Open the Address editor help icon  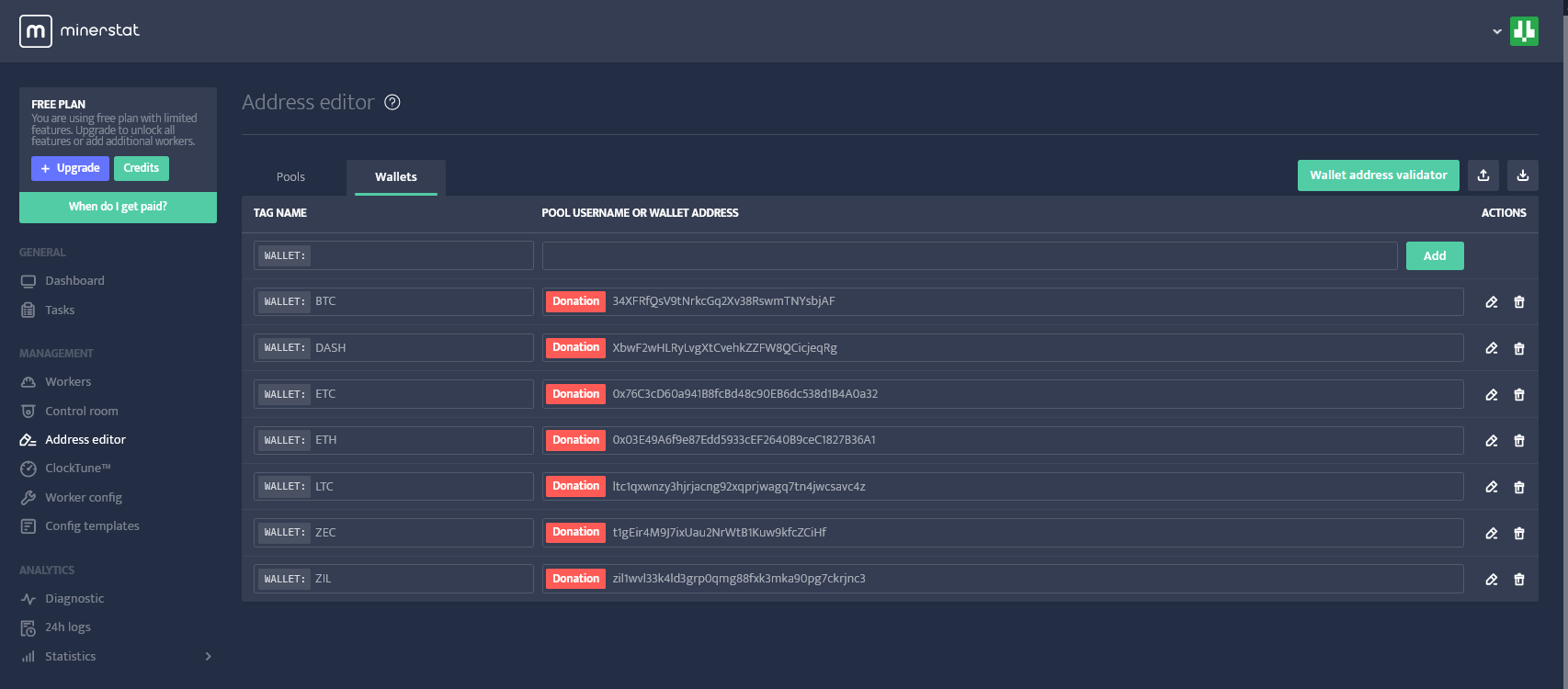392,102
